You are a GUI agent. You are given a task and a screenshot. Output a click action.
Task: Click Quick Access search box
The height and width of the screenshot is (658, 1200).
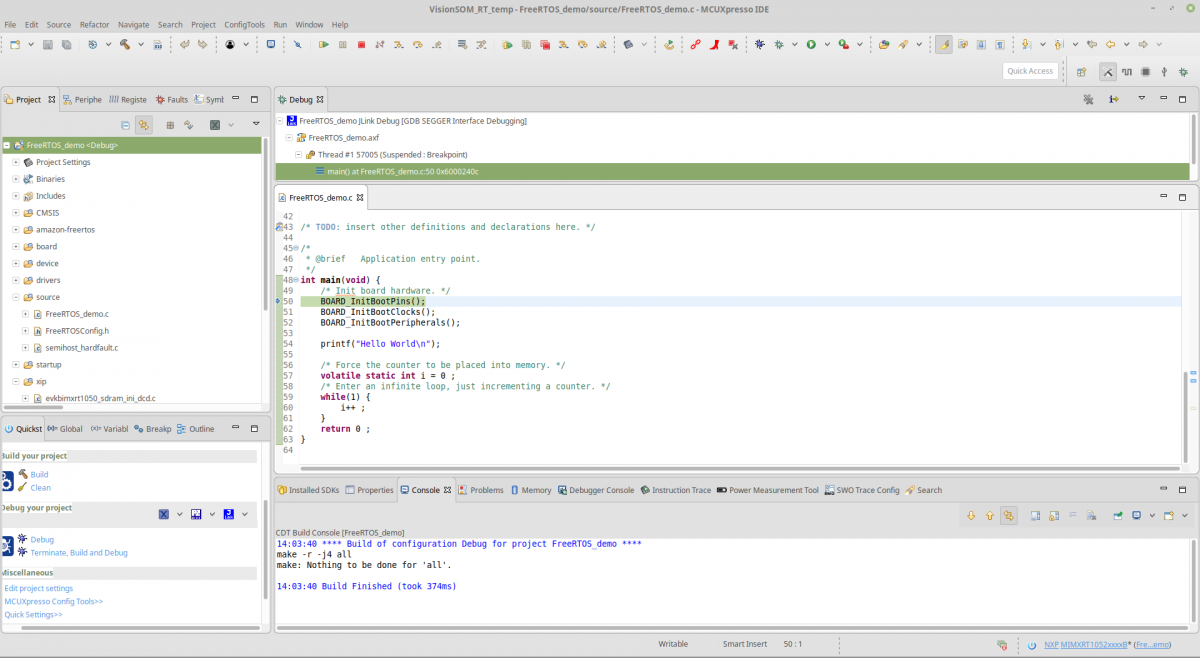(x=1030, y=71)
